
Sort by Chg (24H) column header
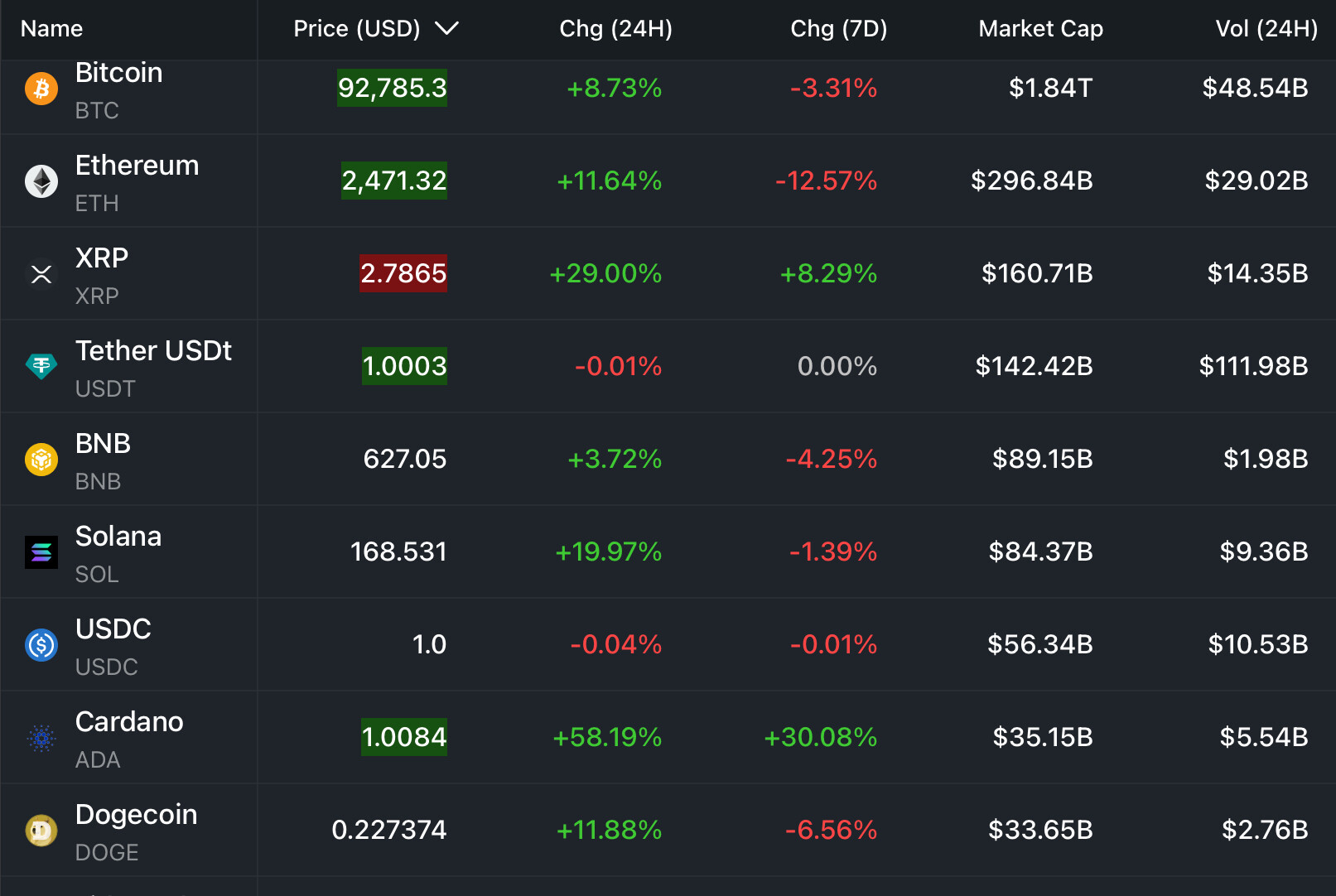616,29
